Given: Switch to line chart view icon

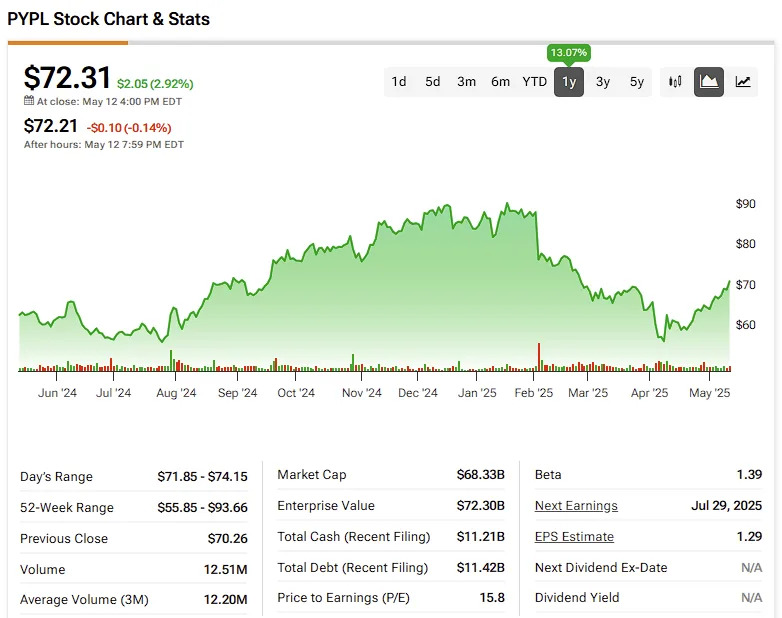Looking at the screenshot, I should coord(743,81).
